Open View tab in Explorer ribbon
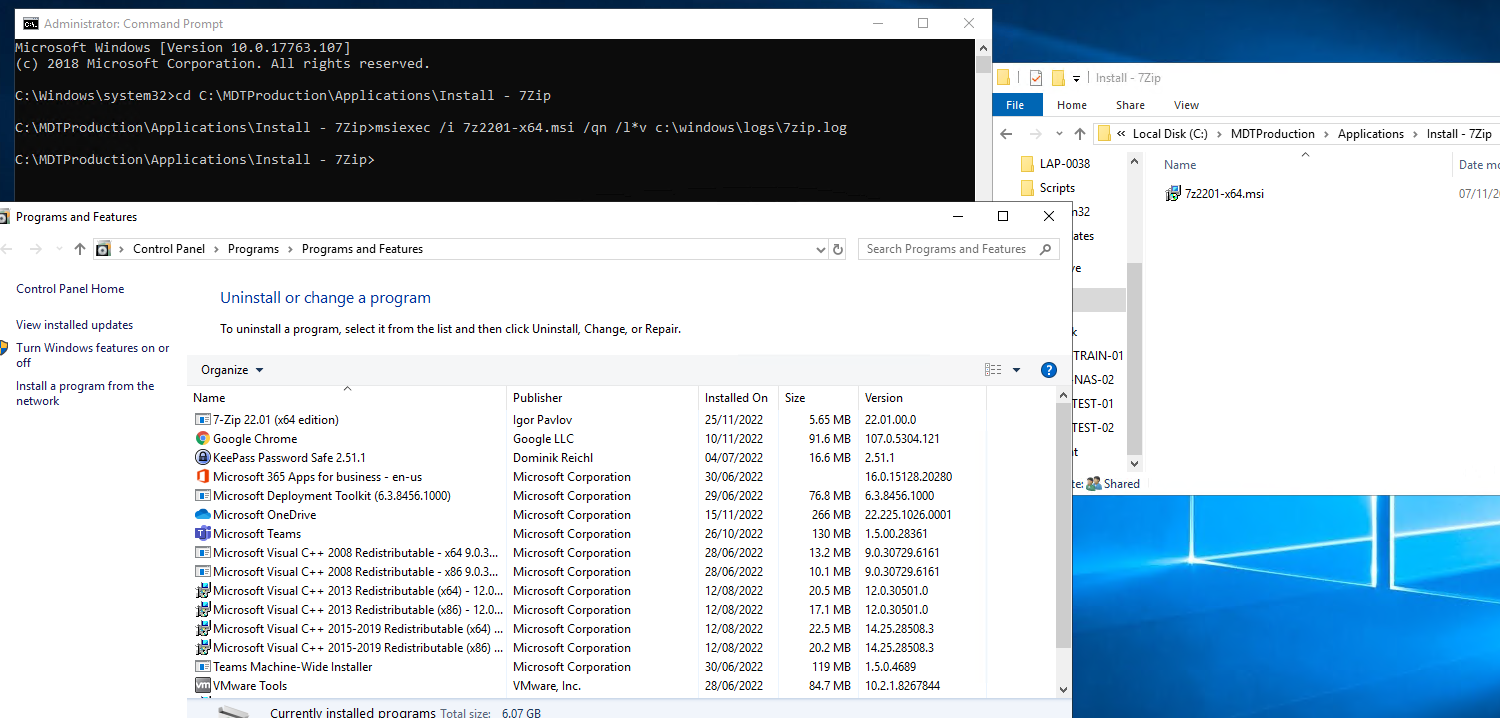Image resolution: width=1500 pixels, height=718 pixels. (1186, 105)
